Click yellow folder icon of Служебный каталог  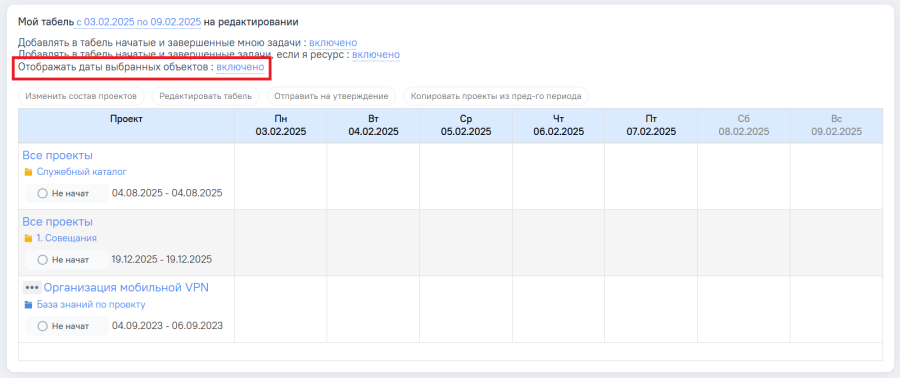[x=28, y=172]
